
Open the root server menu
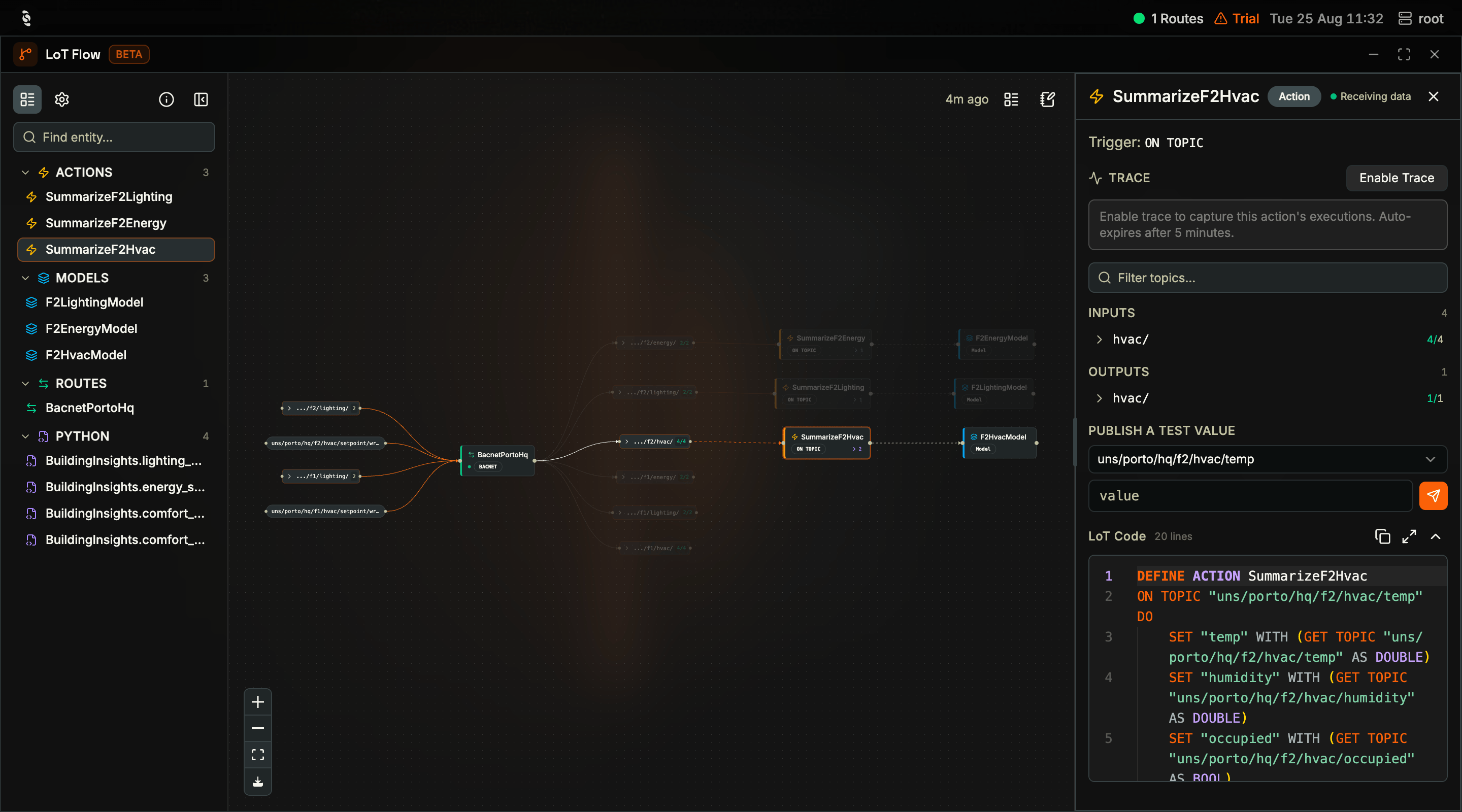pos(1420,19)
